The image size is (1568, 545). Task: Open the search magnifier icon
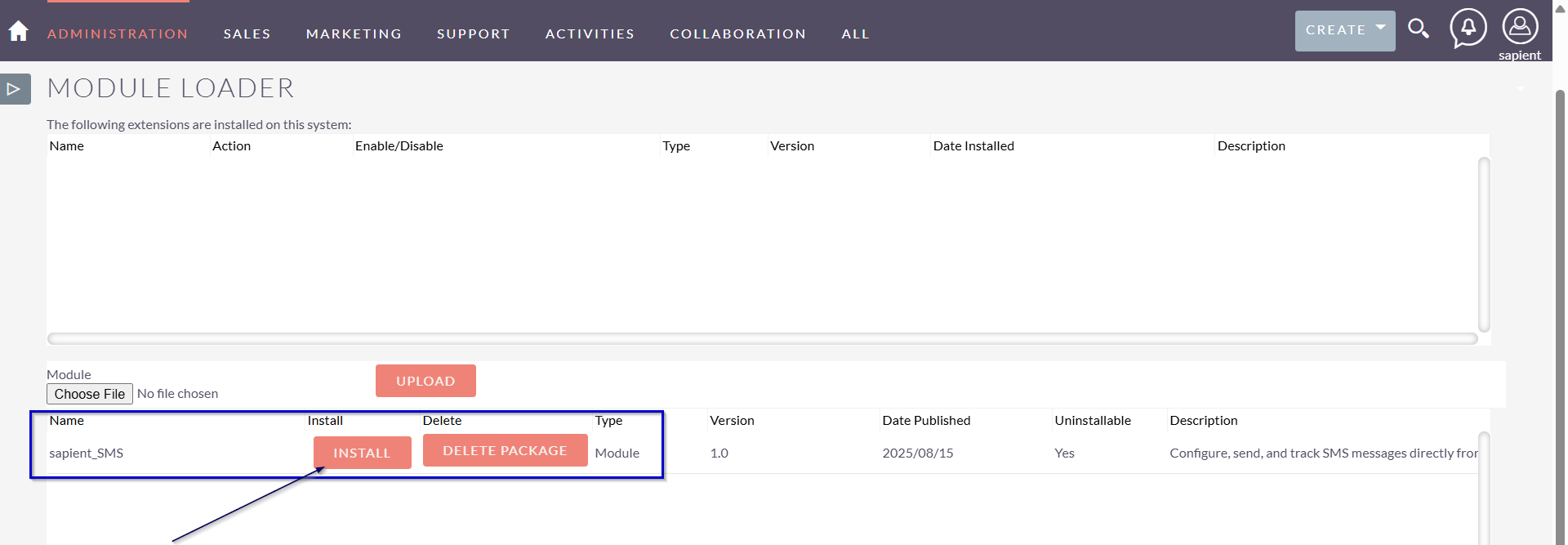[1419, 29]
